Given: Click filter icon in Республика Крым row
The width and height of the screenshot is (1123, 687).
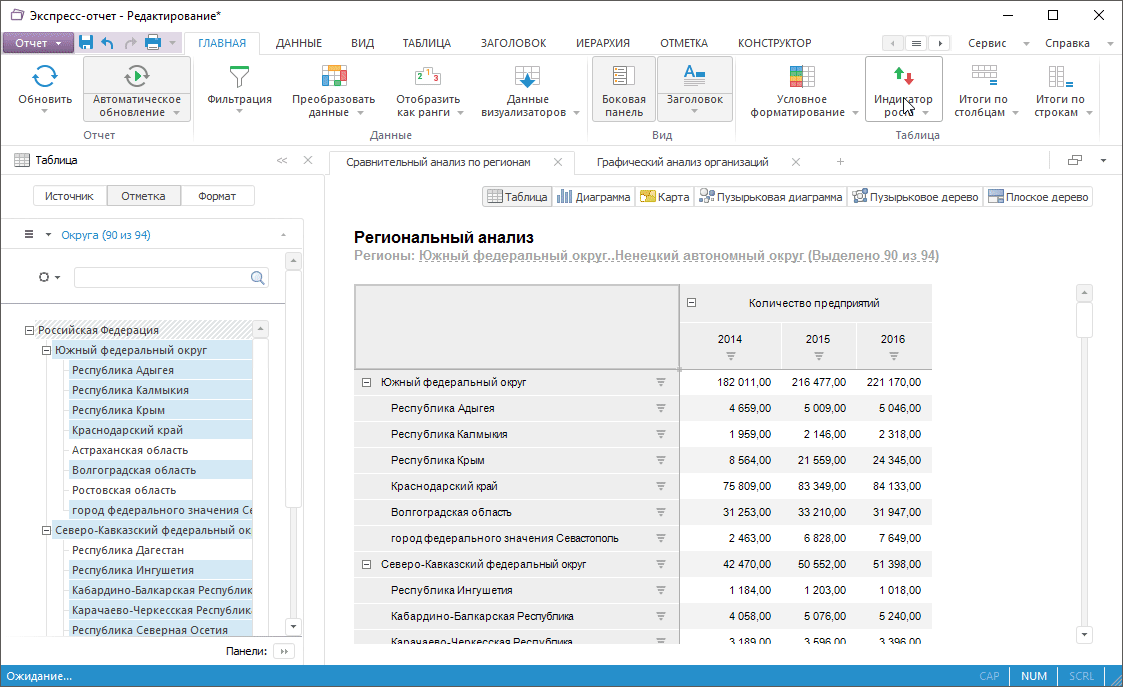Looking at the screenshot, I should pos(660,460).
